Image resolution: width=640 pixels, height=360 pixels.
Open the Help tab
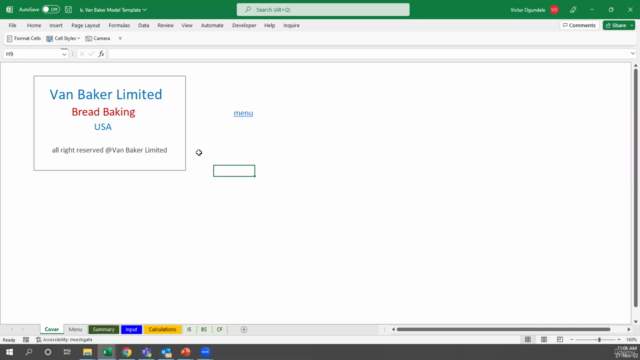tap(269, 25)
